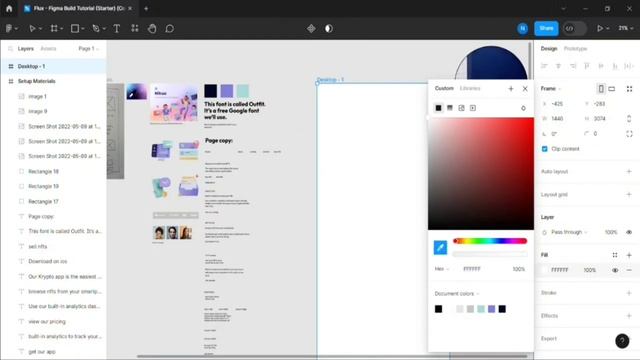Select the Move tool

pyautogui.click(x=32, y=29)
